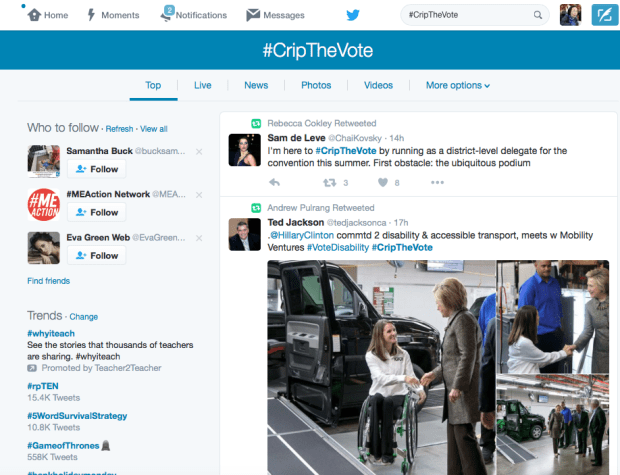Change the Trends location
The image size is (620, 475).
83,317
